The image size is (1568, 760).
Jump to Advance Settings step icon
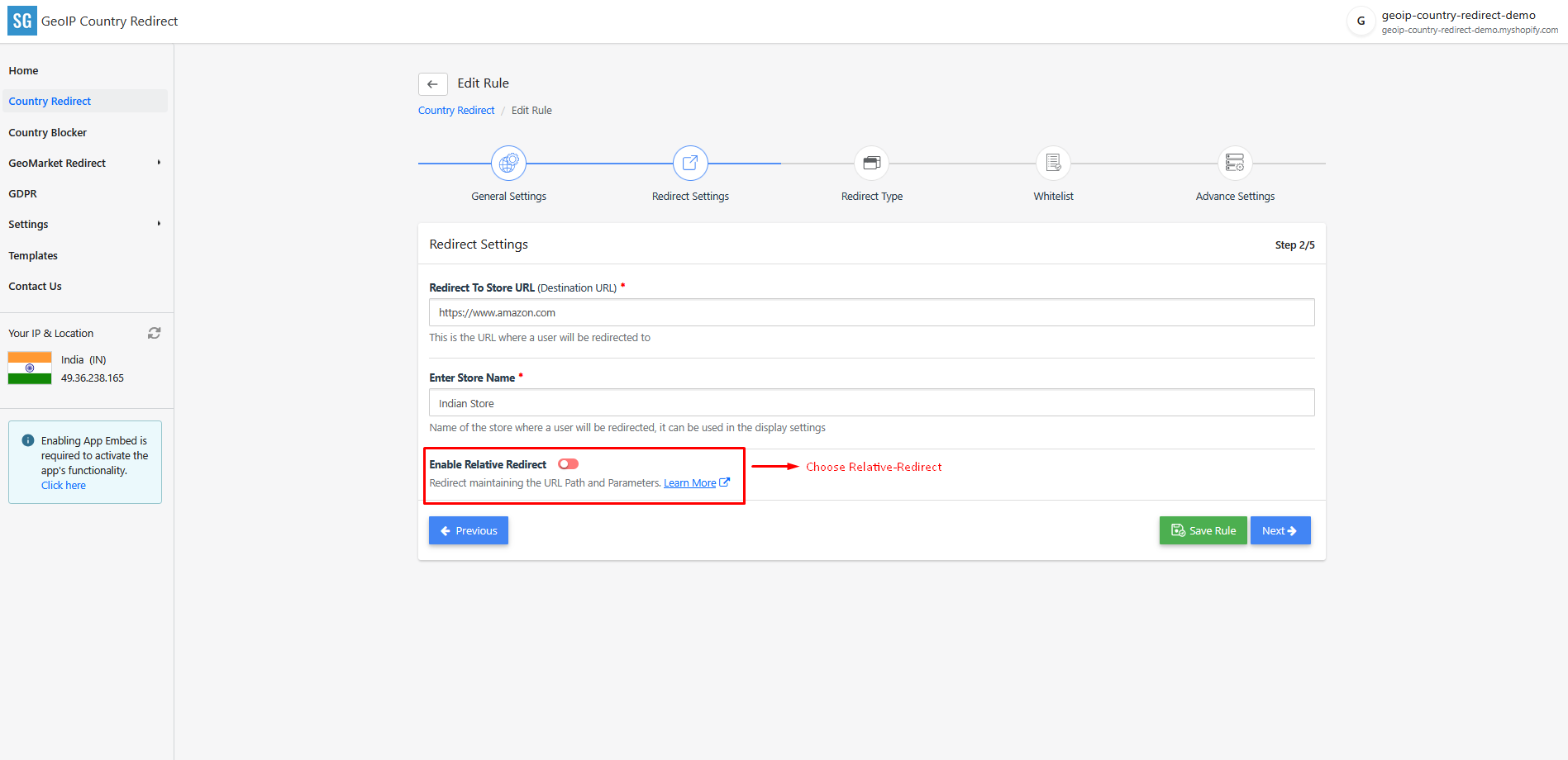point(1234,164)
